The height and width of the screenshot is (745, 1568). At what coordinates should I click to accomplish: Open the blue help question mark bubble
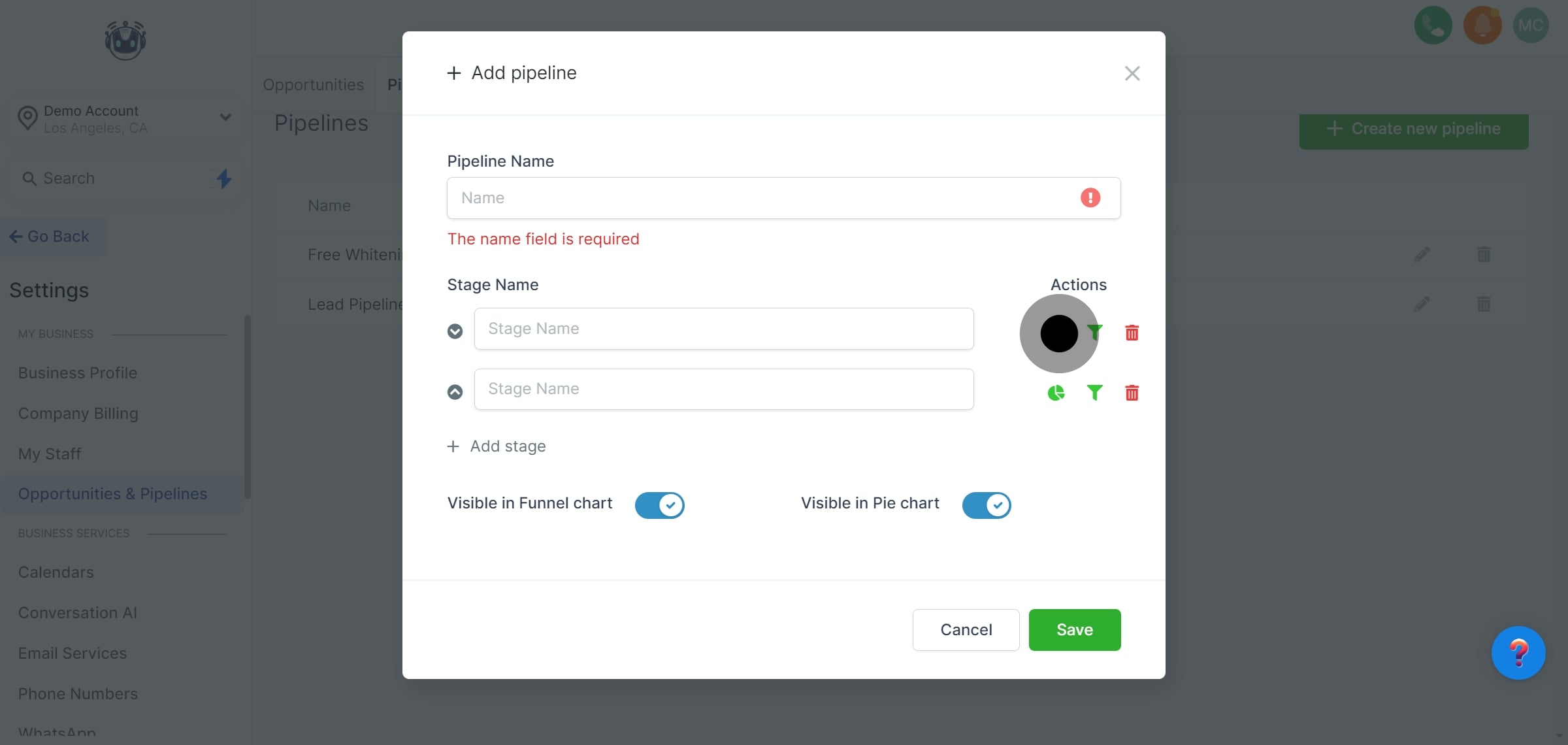pos(1518,652)
